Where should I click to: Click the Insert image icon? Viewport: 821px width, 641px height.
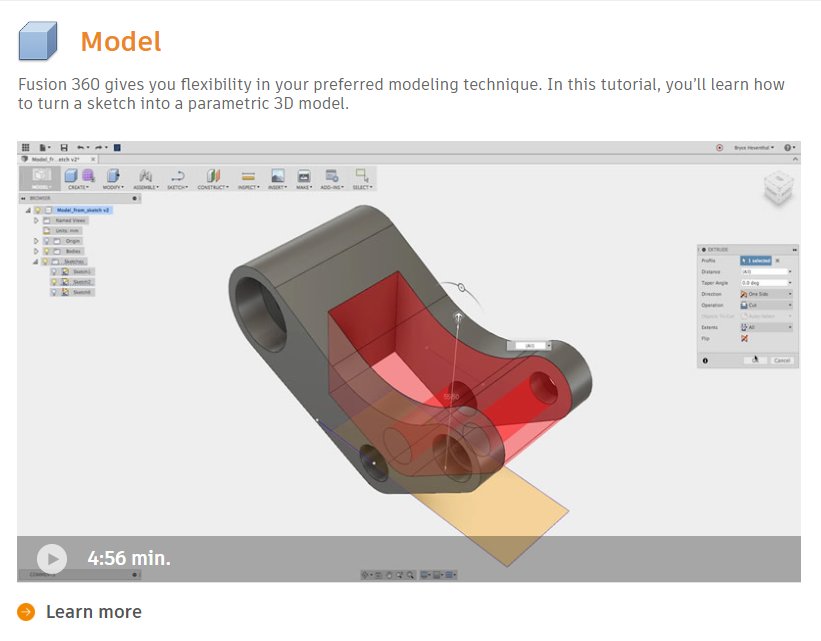pyautogui.click(x=278, y=175)
